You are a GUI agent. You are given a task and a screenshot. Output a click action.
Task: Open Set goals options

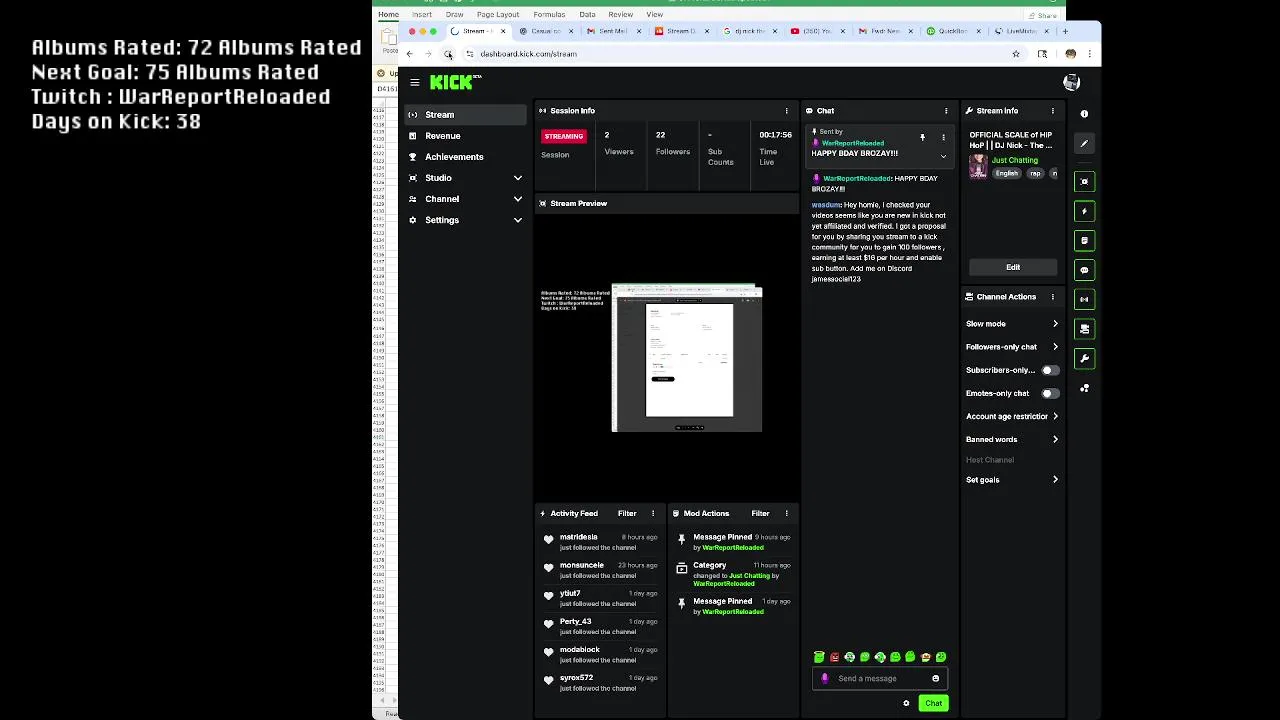pos(1012,480)
